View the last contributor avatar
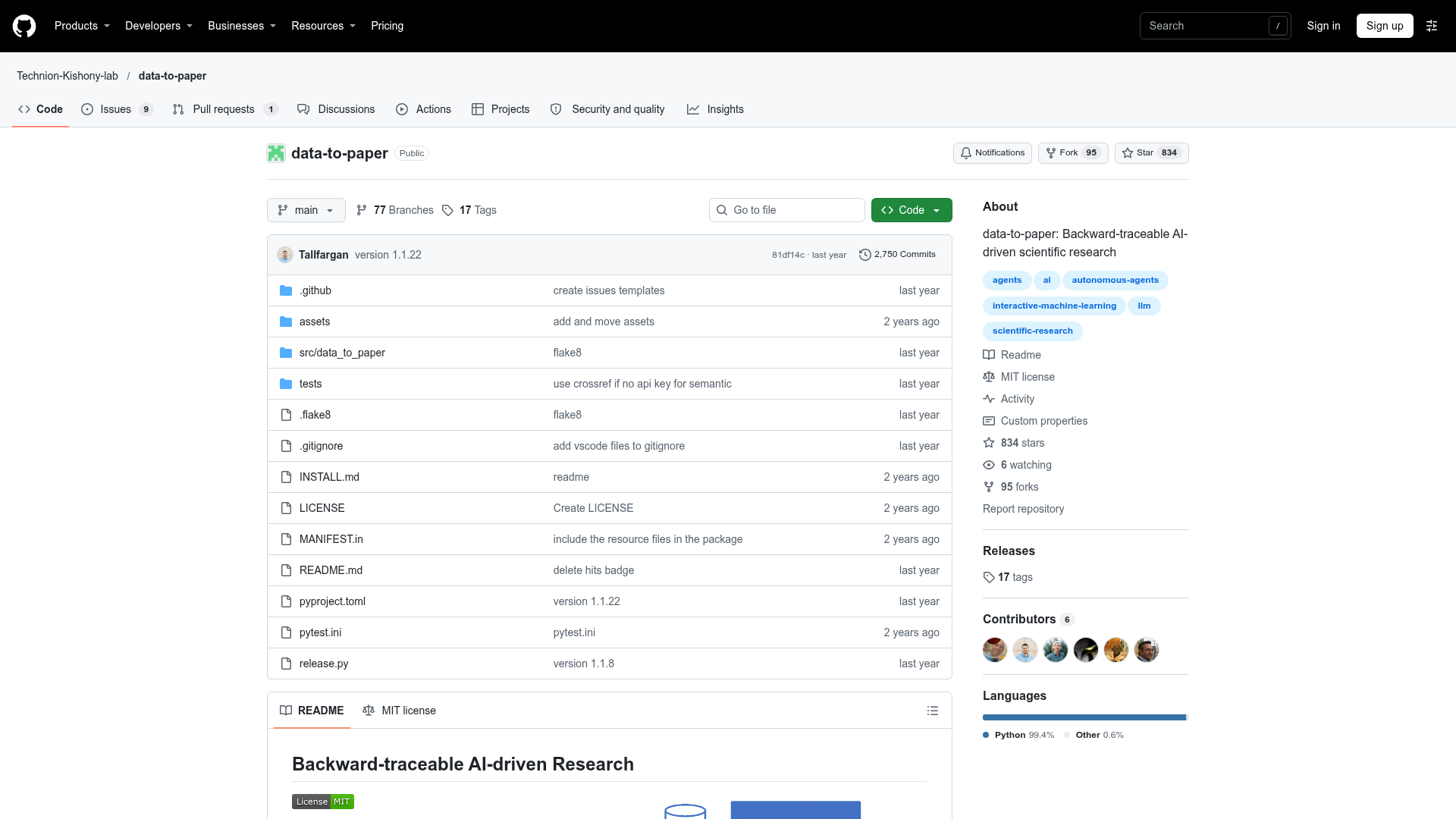This screenshot has width=1456, height=819. coord(1147,650)
